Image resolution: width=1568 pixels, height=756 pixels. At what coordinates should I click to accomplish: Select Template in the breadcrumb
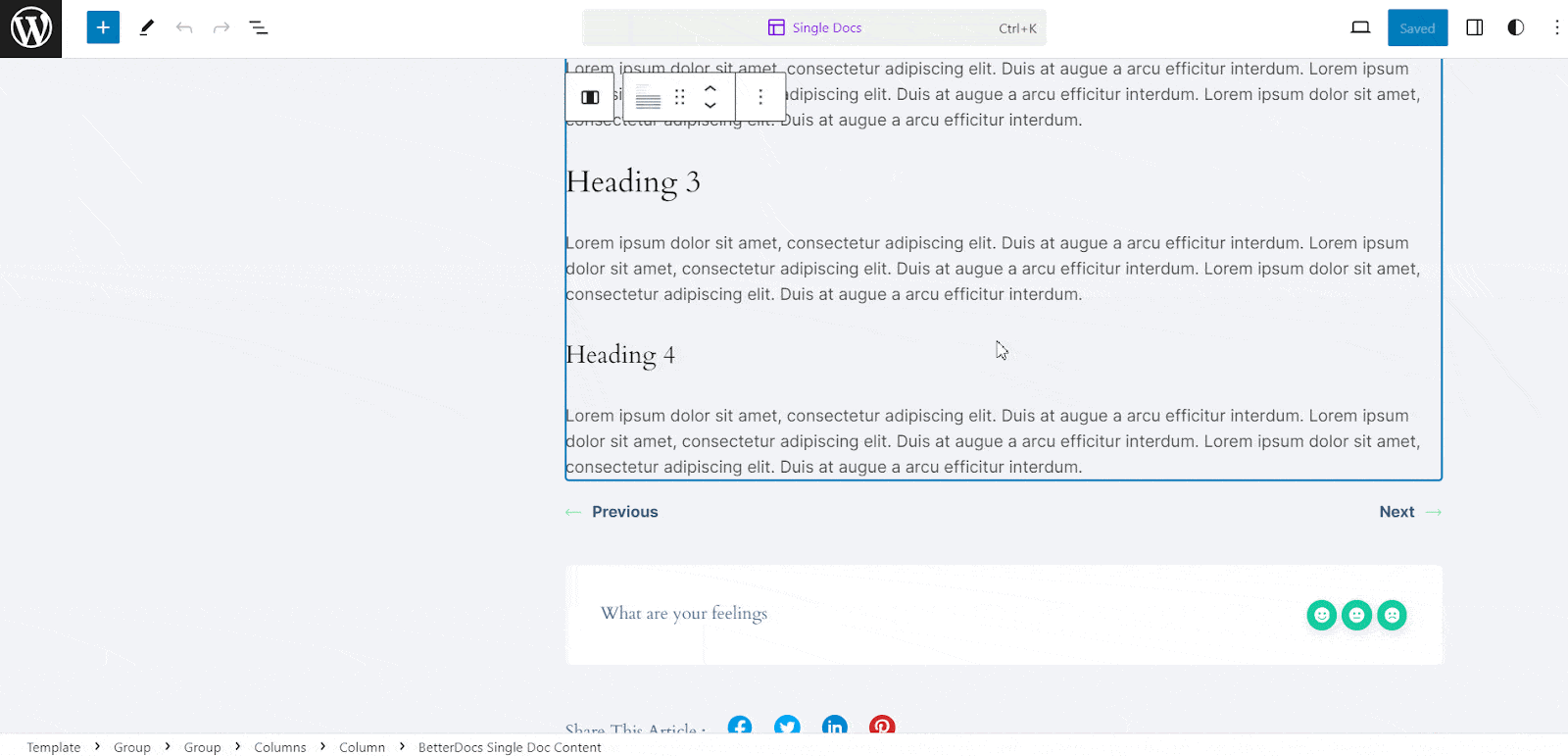[54, 747]
